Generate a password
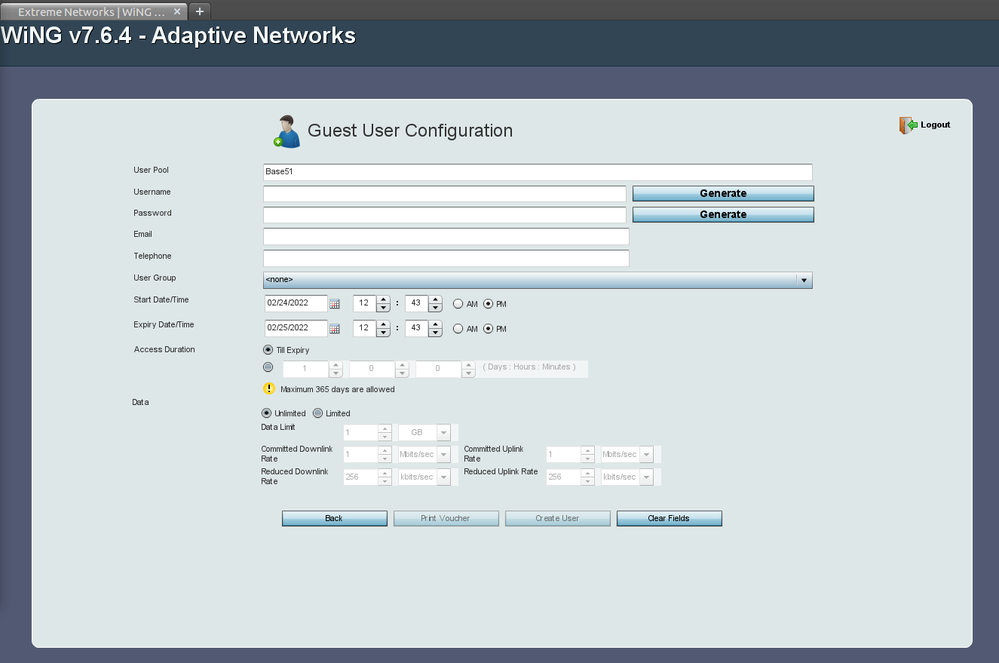This screenshot has height=663, width=999. (723, 215)
